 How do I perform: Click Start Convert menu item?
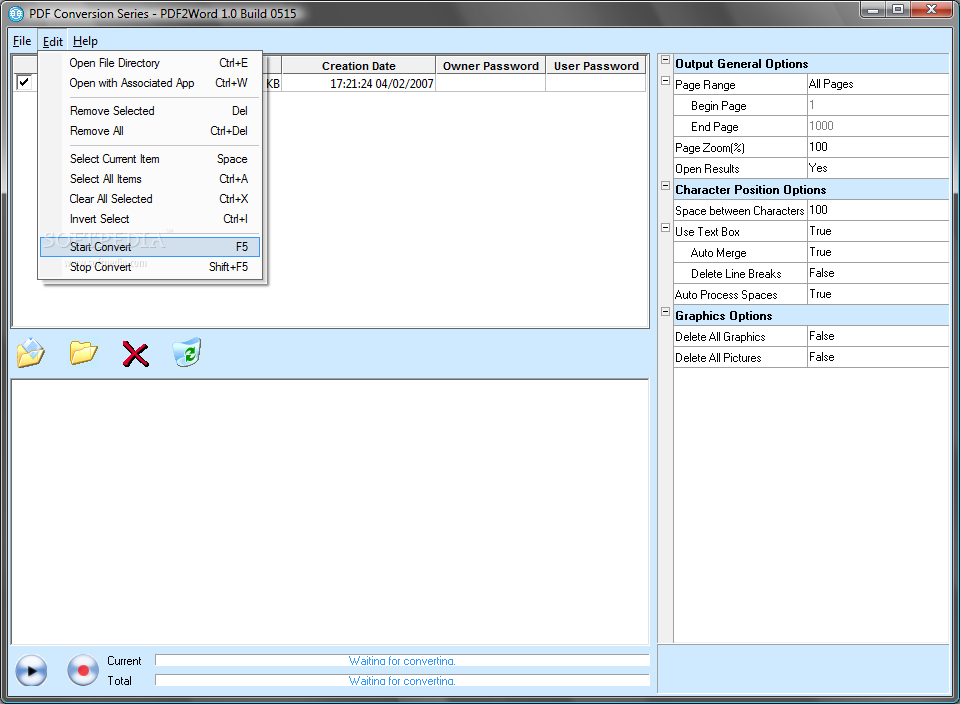150,247
